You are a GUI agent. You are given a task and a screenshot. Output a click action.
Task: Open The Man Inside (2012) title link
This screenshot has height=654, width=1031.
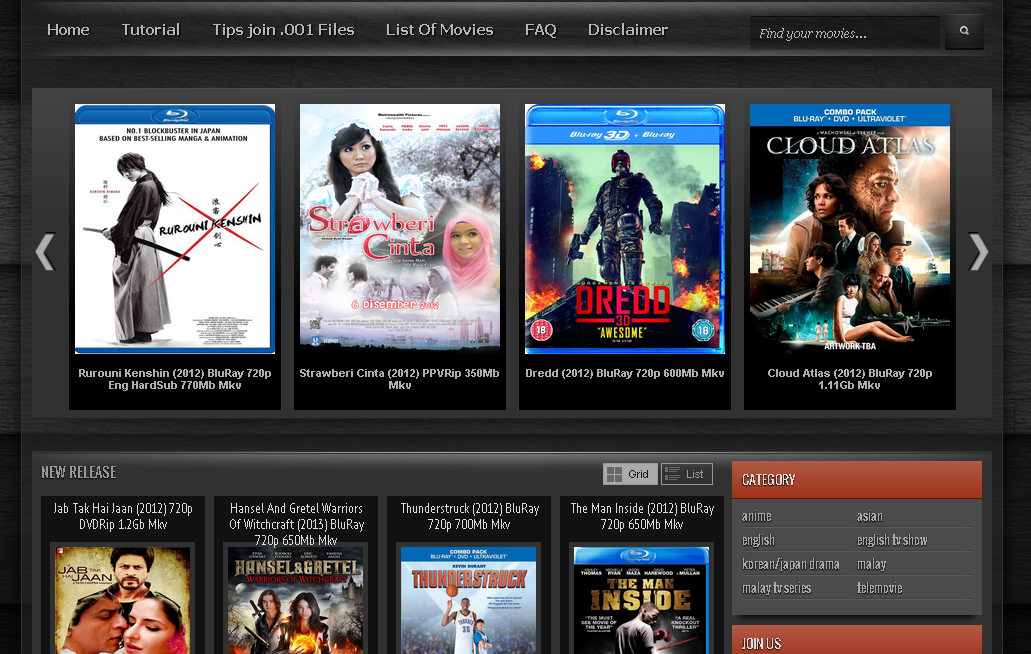click(x=642, y=516)
